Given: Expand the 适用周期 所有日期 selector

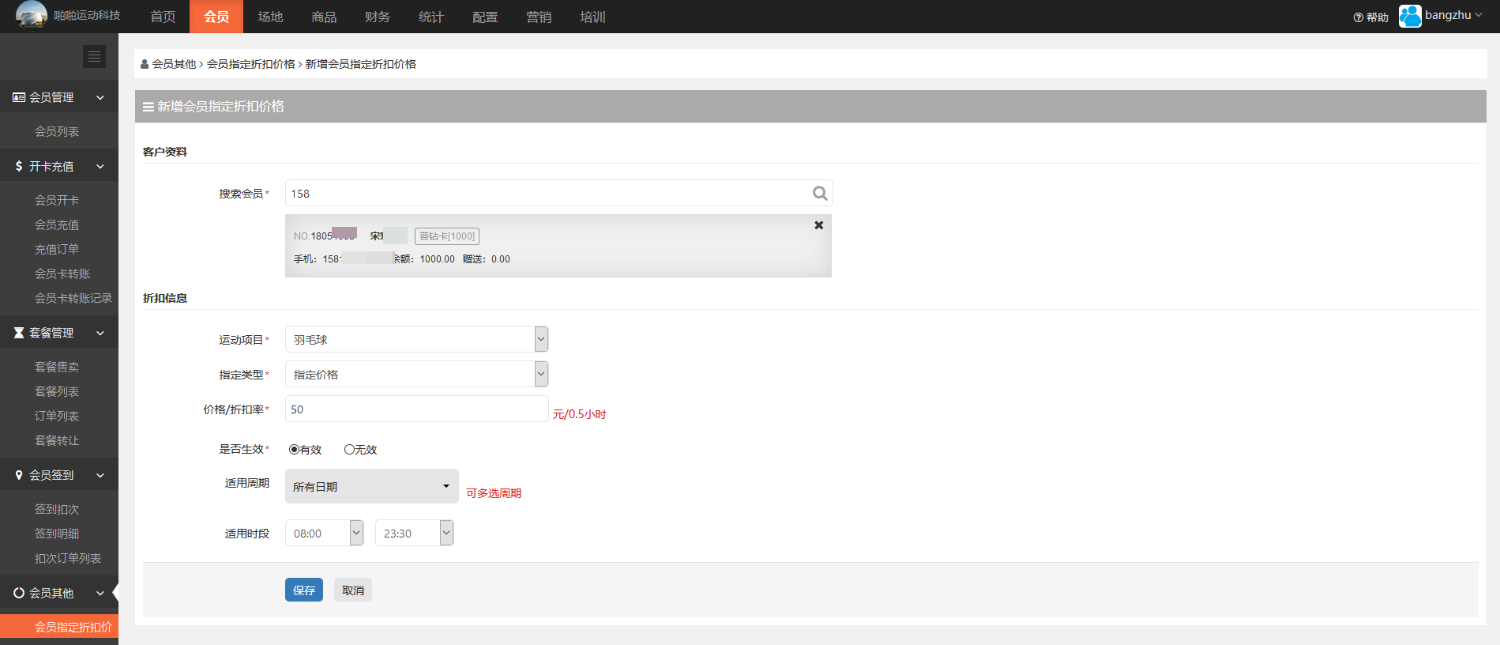Looking at the screenshot, I should tap(371, 487).
